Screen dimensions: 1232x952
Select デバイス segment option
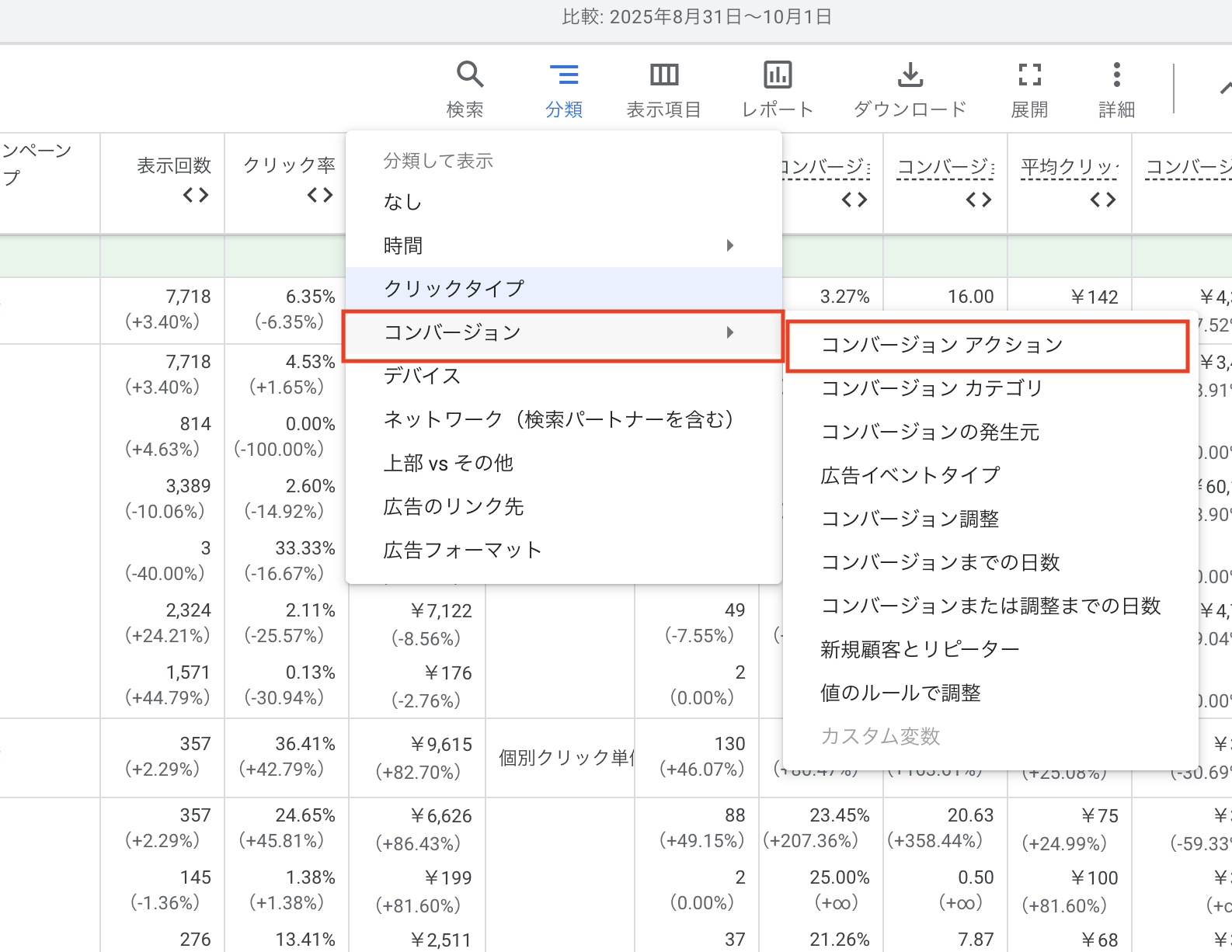pos(423,377)
